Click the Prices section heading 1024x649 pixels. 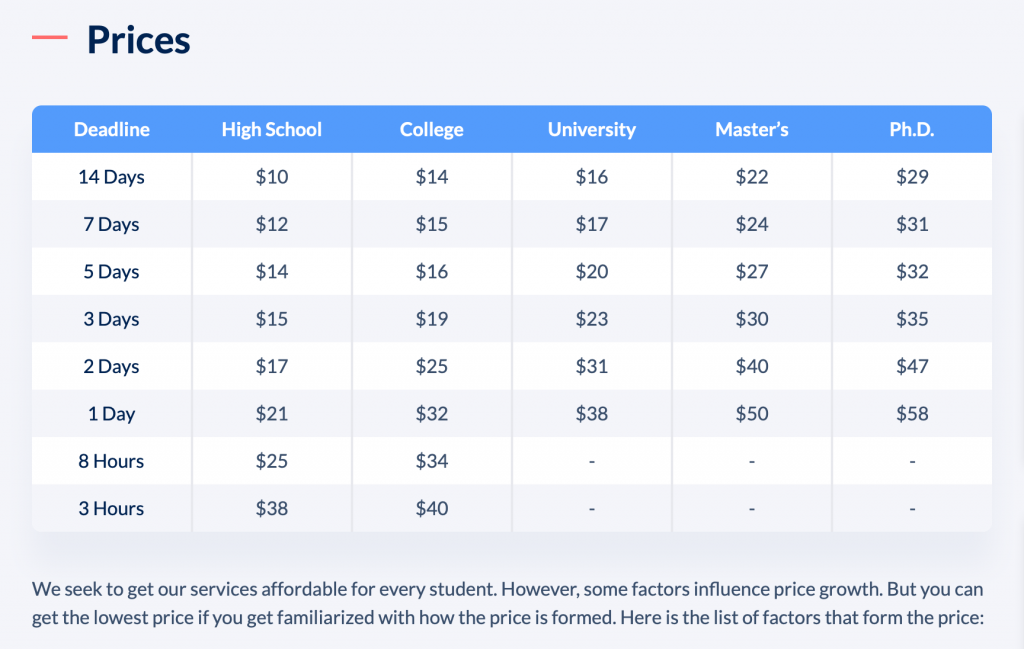click(x=138, y=40)
